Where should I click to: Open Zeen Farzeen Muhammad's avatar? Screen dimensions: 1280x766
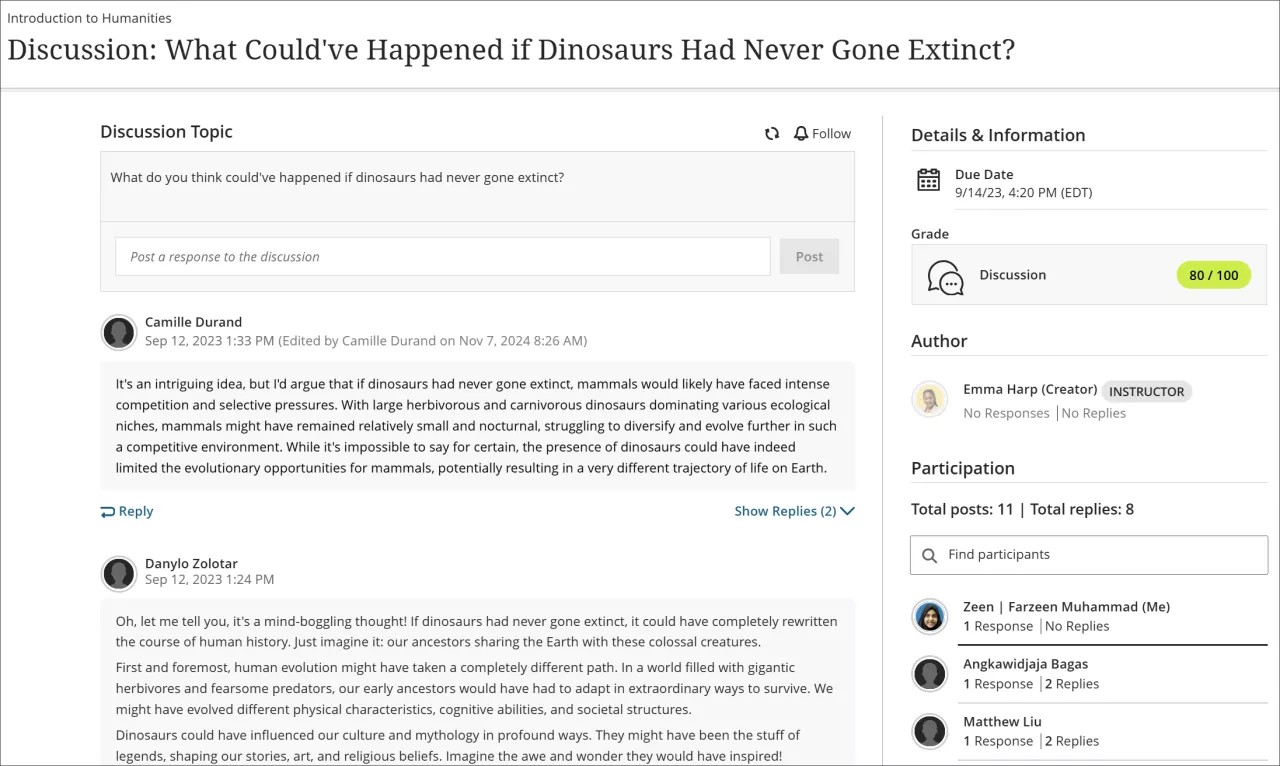click(x=930, y=616)
